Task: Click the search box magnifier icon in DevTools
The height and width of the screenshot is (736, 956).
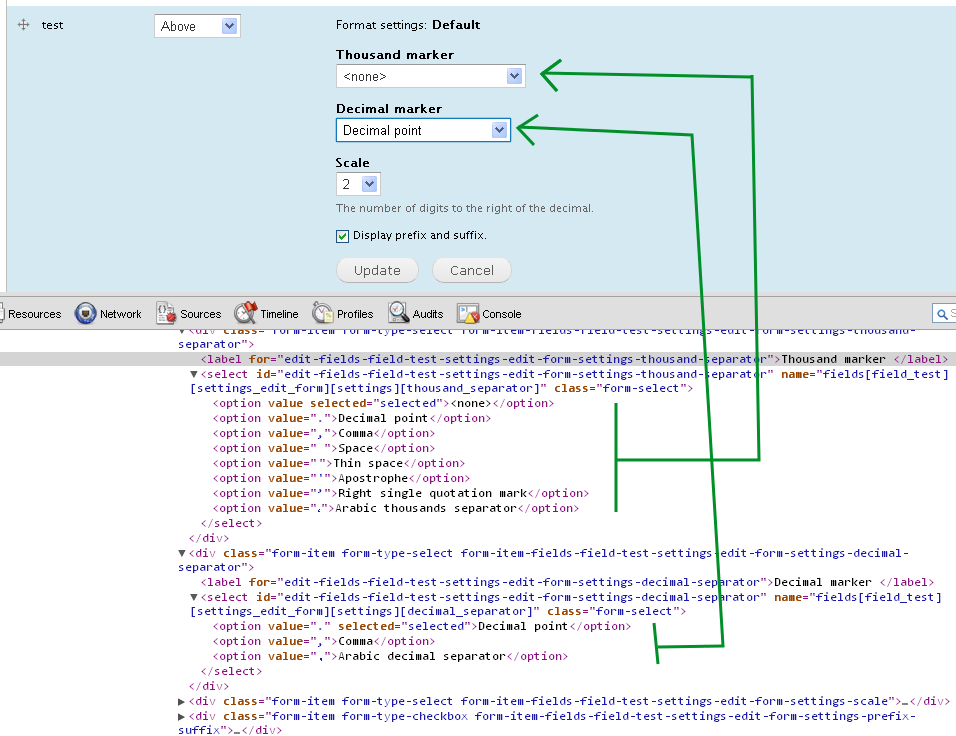Action: [942, 314]
